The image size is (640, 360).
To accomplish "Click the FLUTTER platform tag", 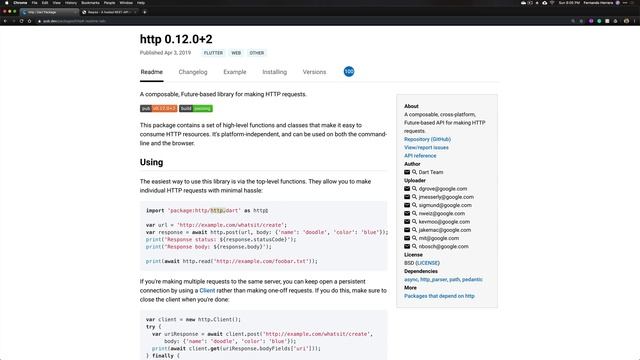I will [x=213, y=53].
